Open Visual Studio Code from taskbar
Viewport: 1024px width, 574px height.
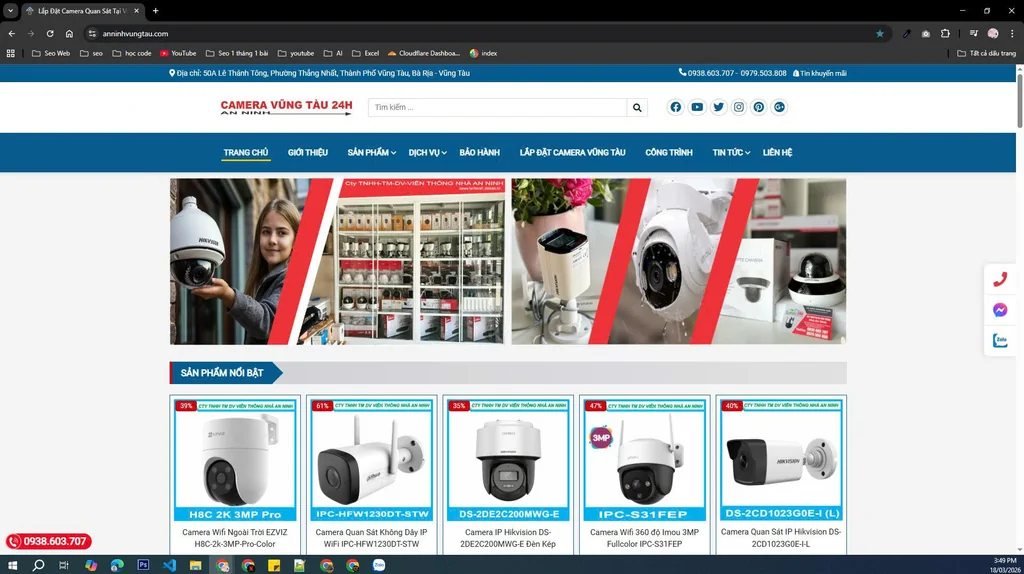click(169, 565)
